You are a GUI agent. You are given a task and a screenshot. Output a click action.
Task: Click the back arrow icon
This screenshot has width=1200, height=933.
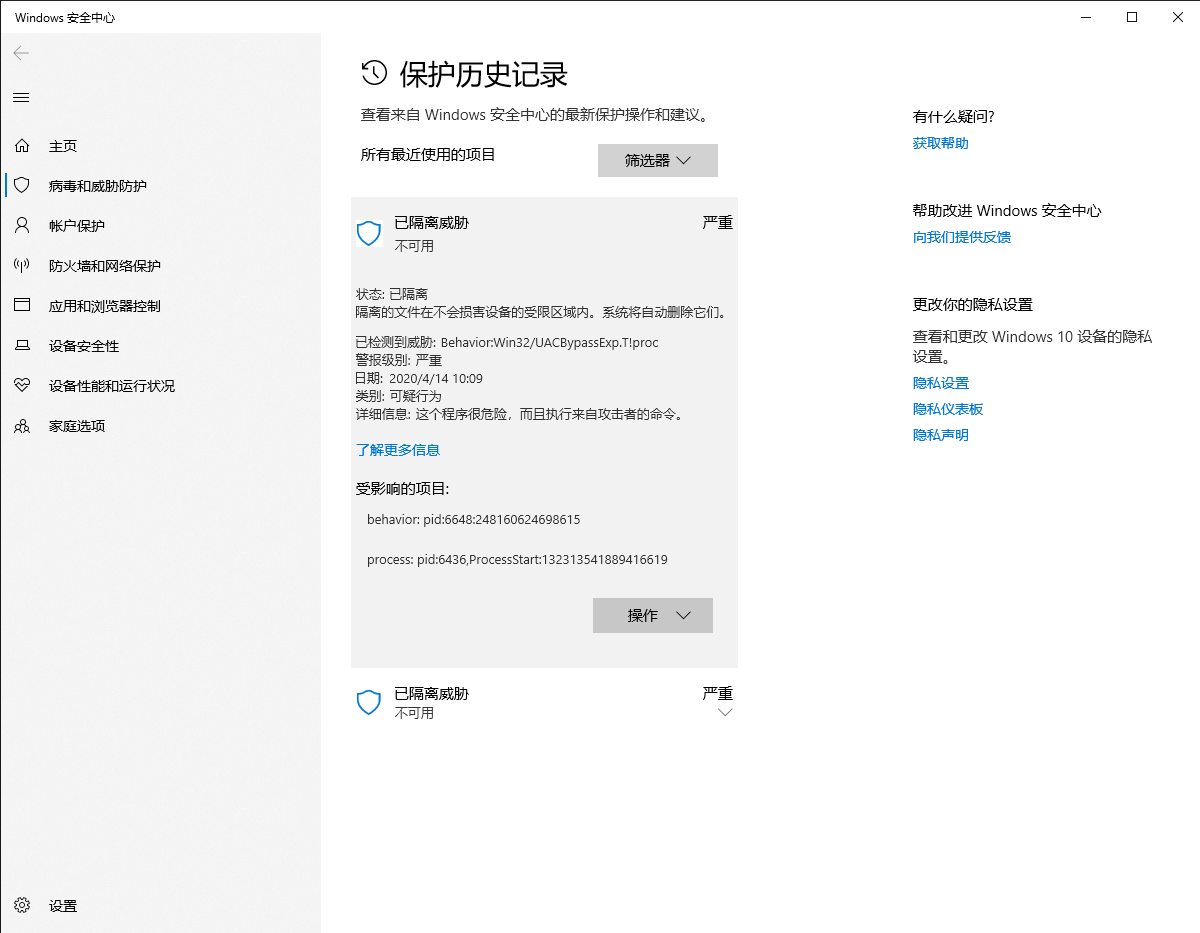21,53
